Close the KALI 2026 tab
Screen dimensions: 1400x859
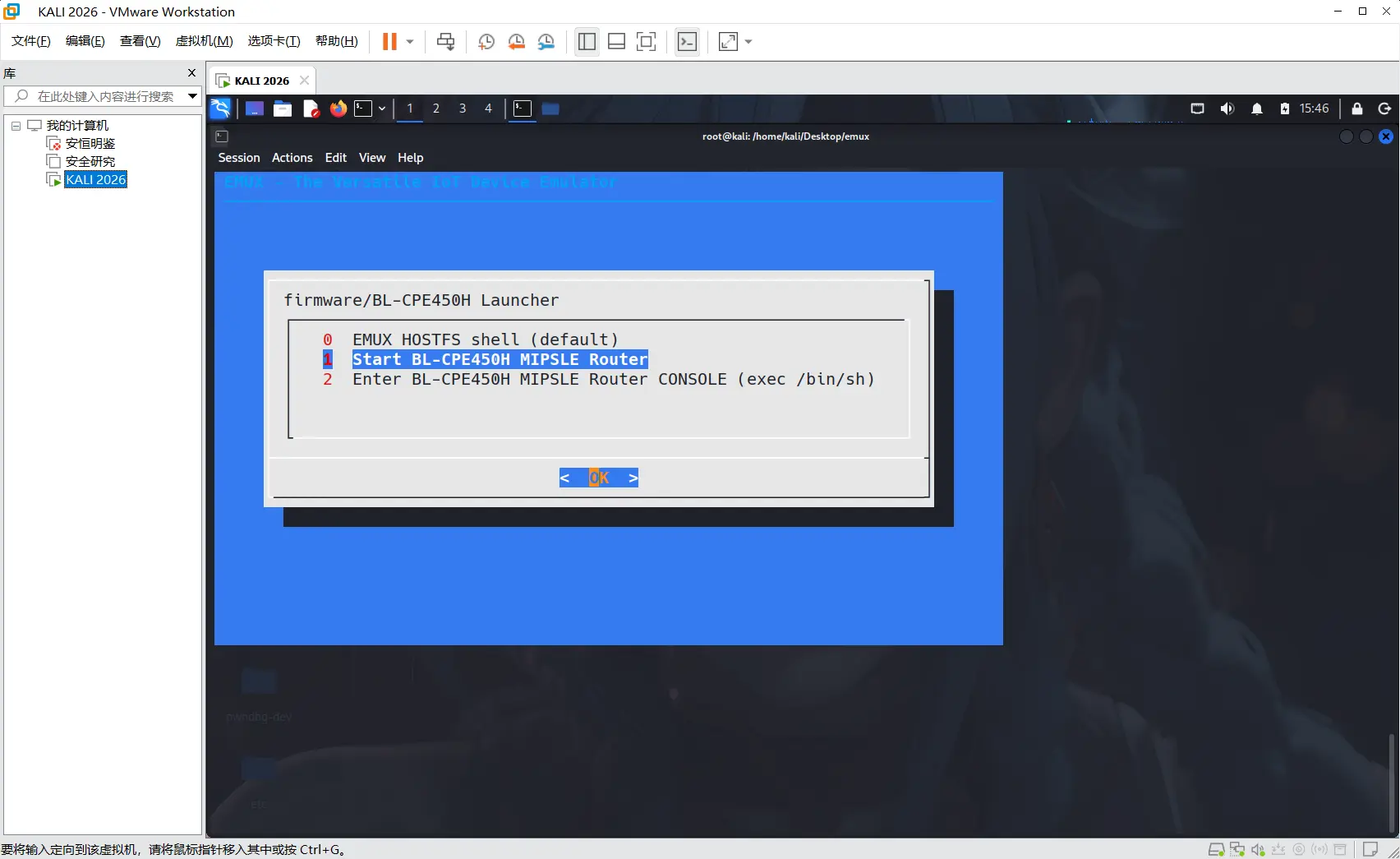(x=305, y=81)
